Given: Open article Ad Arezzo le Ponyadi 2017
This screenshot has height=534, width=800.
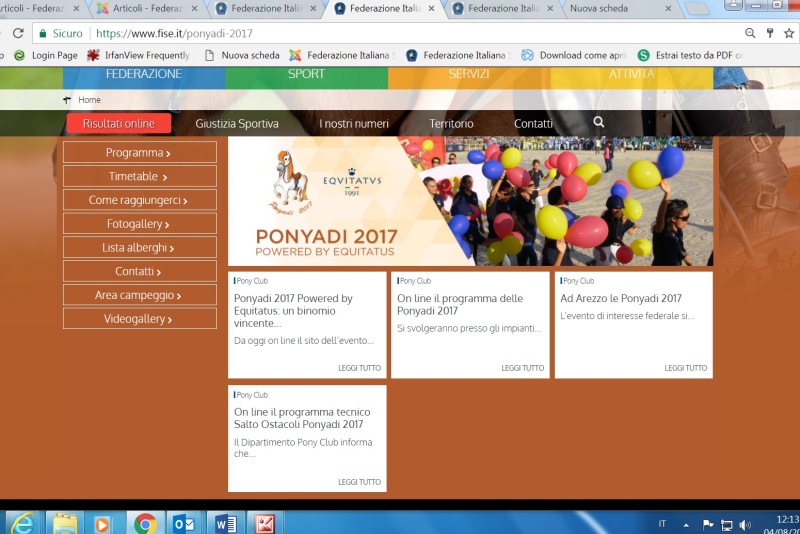Looking at the screenshot, I should pyautogui.click(x=621, y=298).
